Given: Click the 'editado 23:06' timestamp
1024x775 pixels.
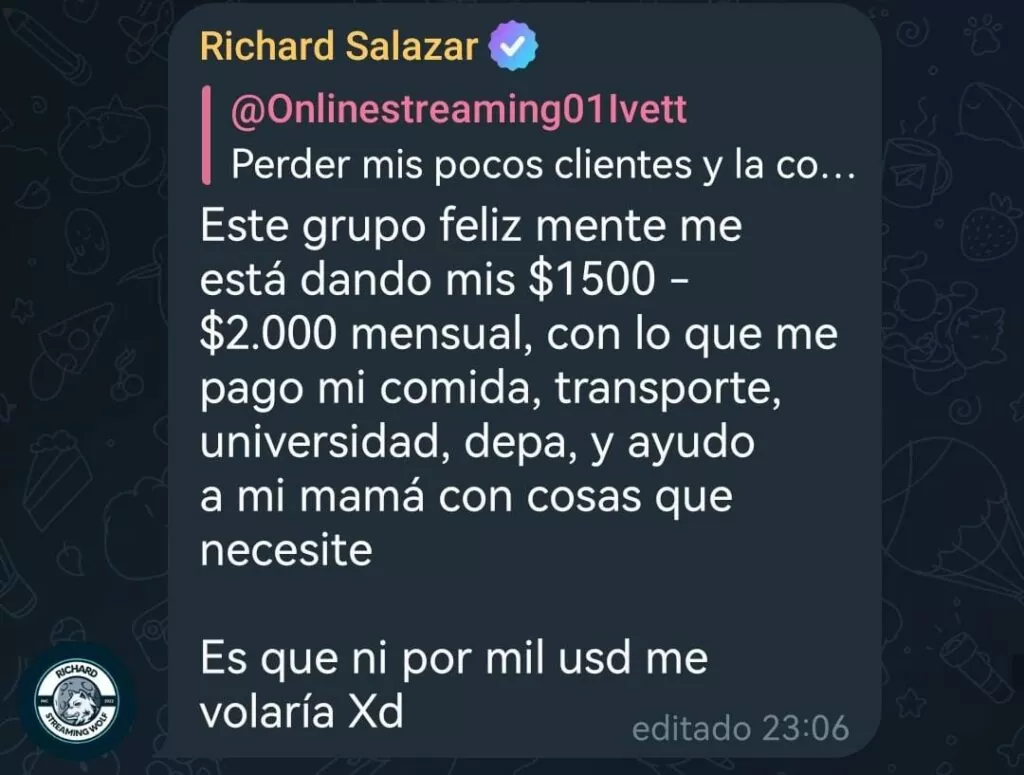Looking at the screenshot, I should (x=741, y=728).
